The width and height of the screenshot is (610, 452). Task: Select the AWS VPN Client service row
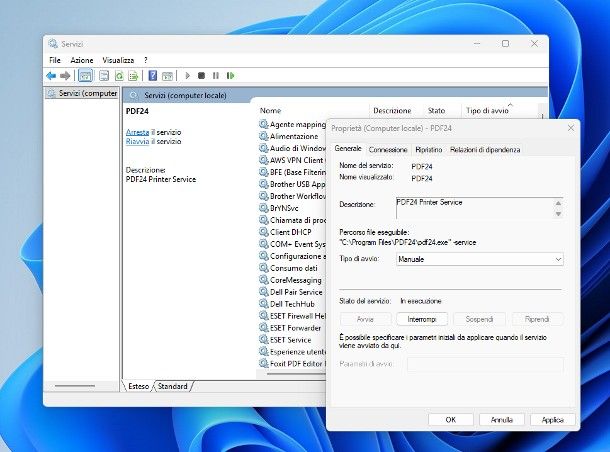point(292,160)
